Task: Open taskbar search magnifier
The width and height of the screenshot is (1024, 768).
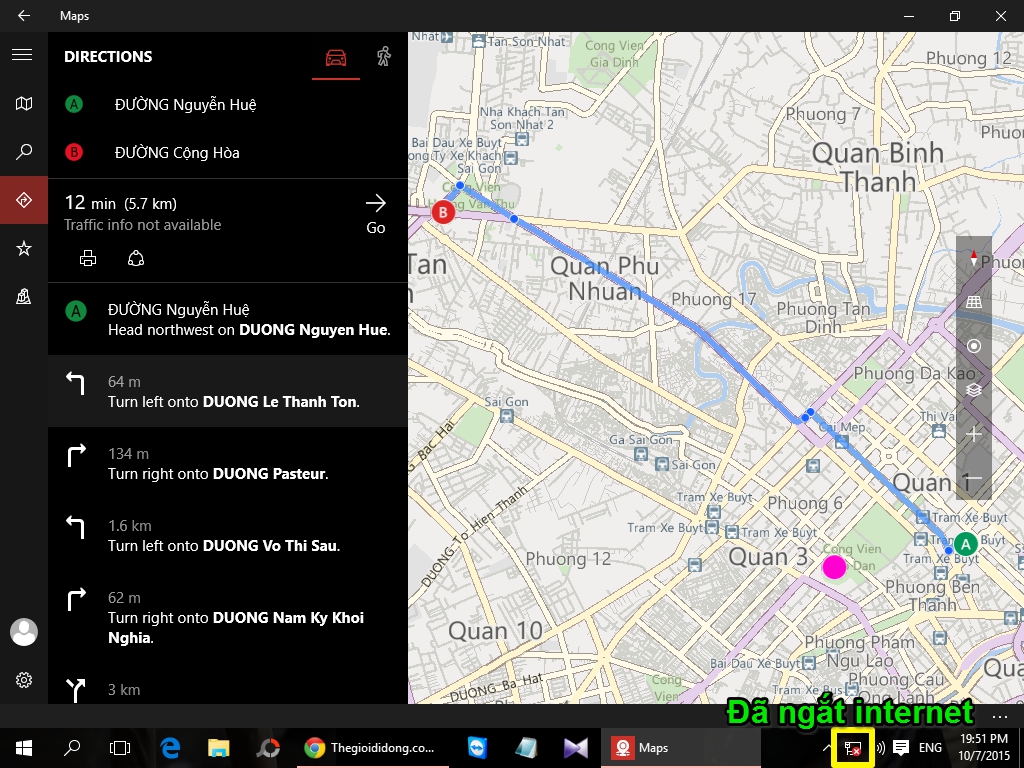Action: 72,748
